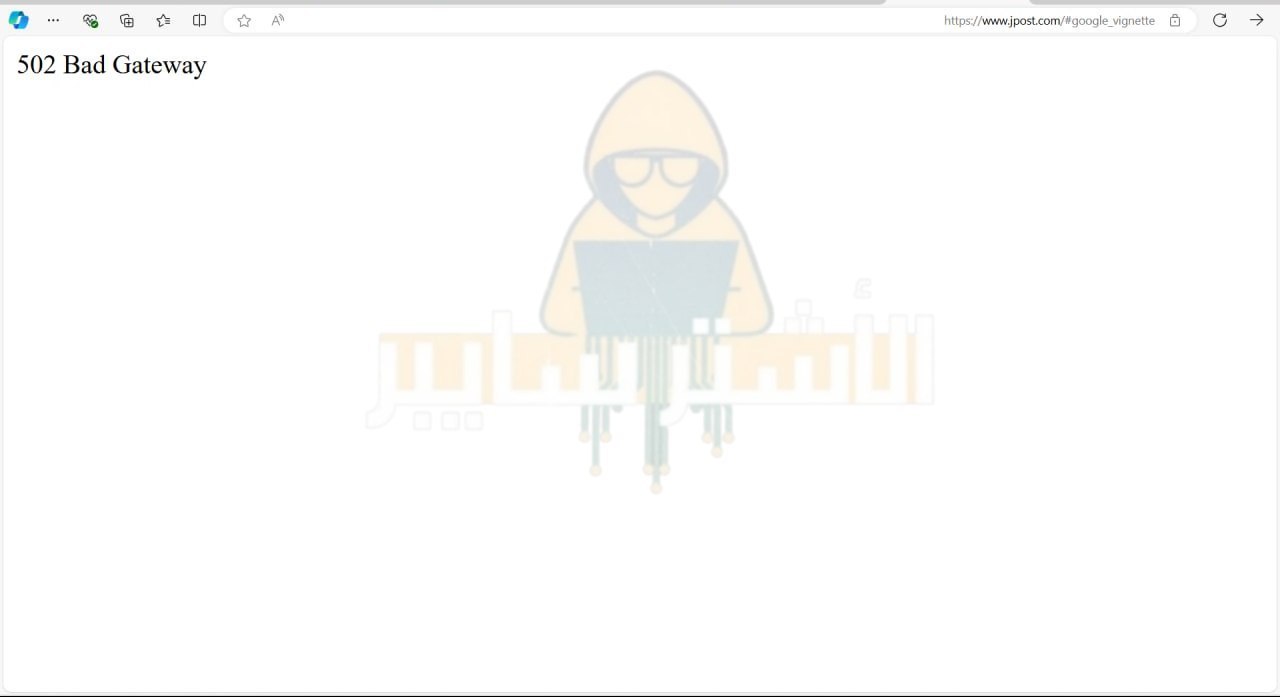Toggle the Split screen icon
This screenshot has height=697, width=1280.
(x=199, y=20)
